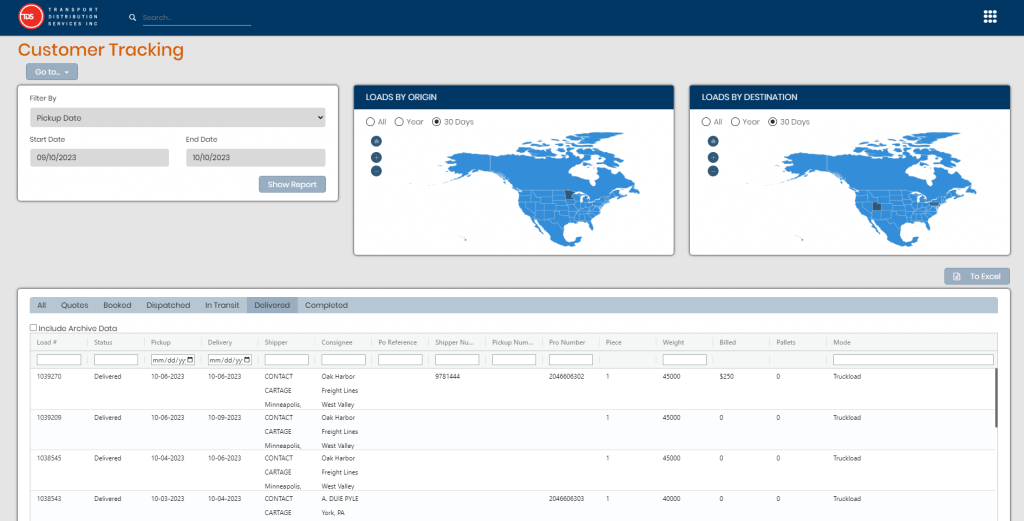Click the Start Date field
The height and width of the screenshot is (521, 1024).
pyautogui.click(x=99, y=157)
